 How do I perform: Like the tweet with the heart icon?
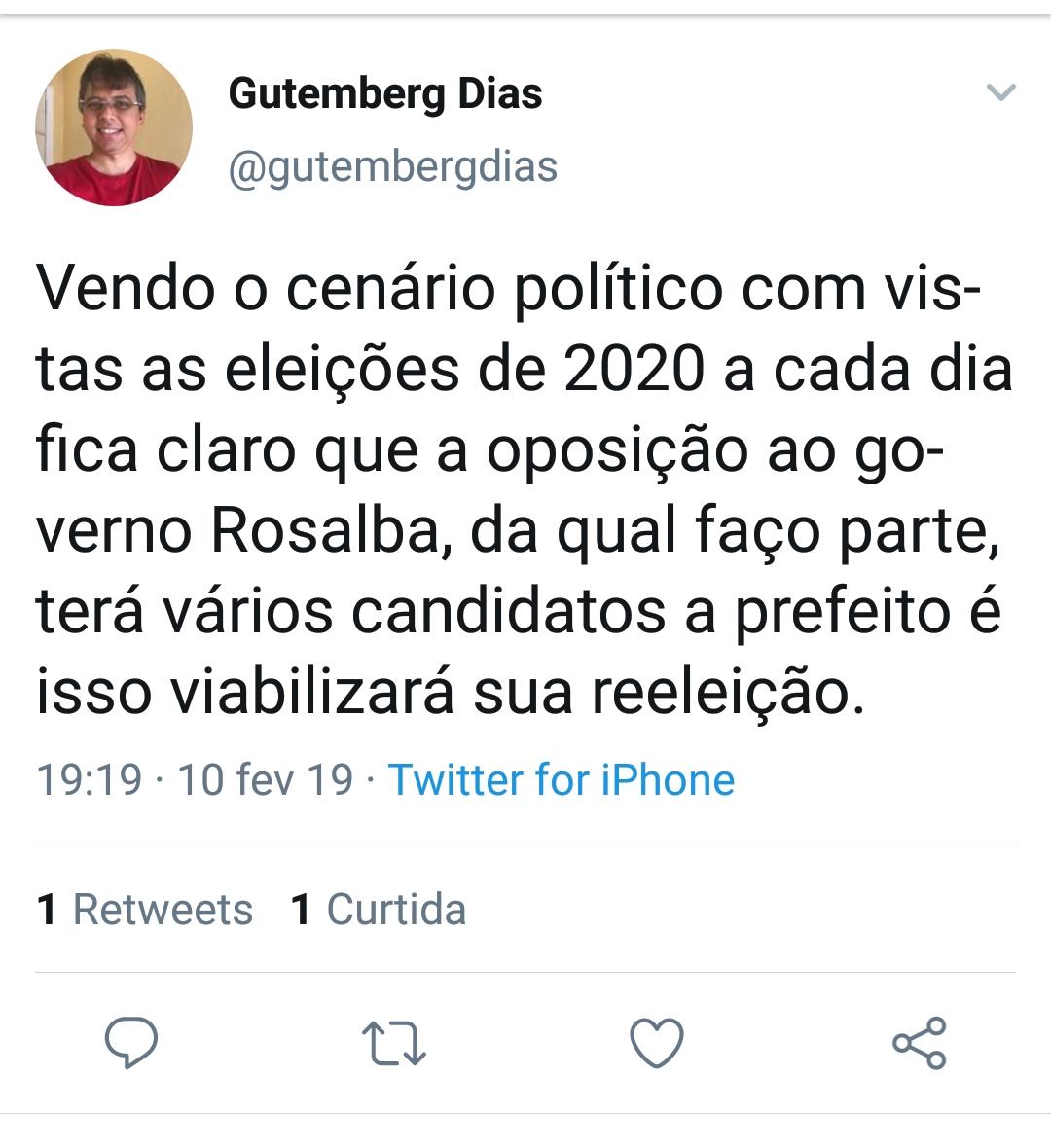pyautogui.click(x=657, y=1042)
